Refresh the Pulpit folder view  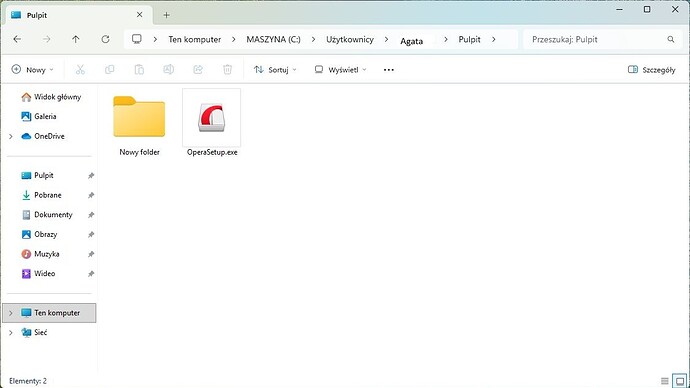click(105, 39)
